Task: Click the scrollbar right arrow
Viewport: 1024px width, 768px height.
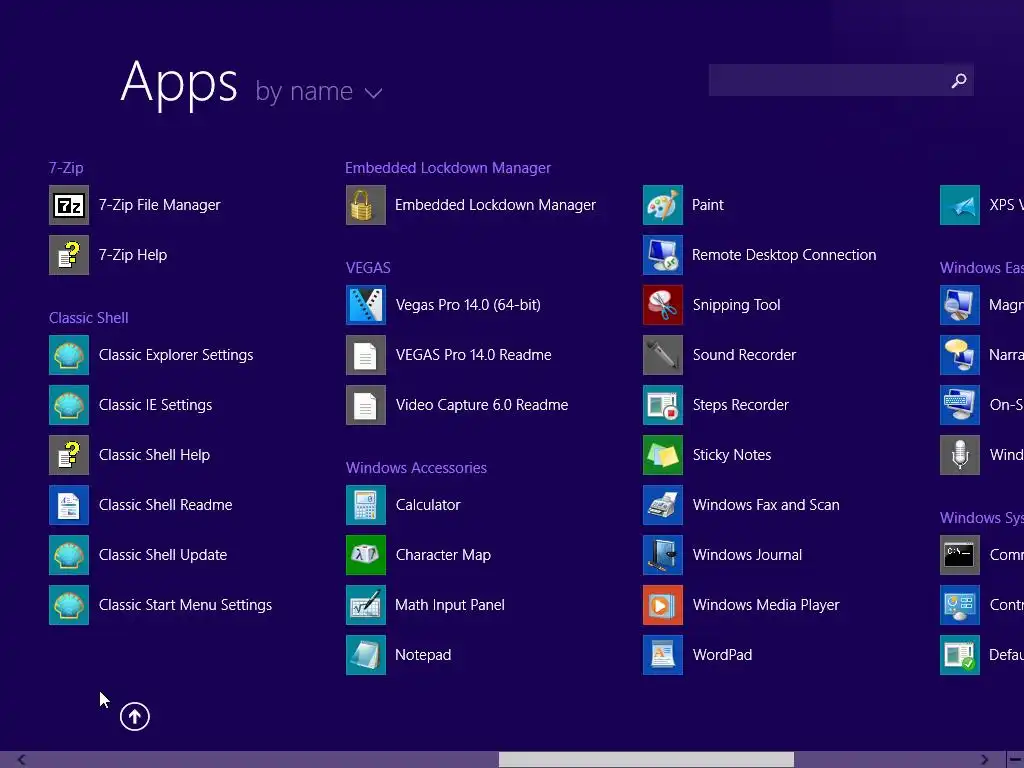Action: tap(985, 760)
